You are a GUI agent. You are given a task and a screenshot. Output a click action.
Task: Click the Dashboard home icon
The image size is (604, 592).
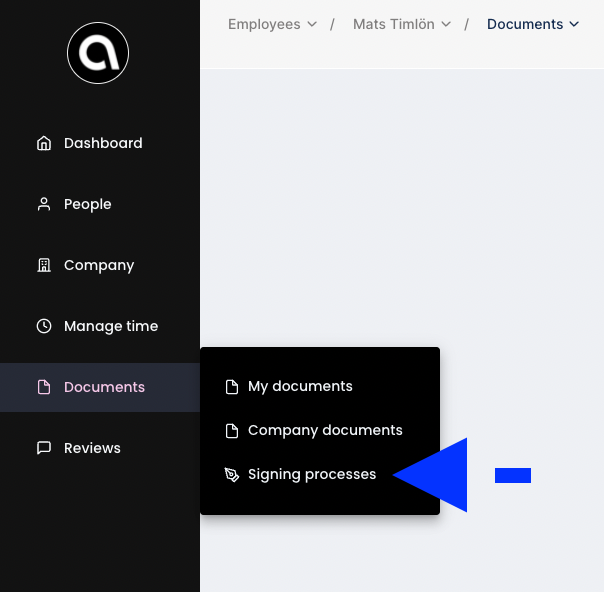pyautogui.click(x=44, y=143)
